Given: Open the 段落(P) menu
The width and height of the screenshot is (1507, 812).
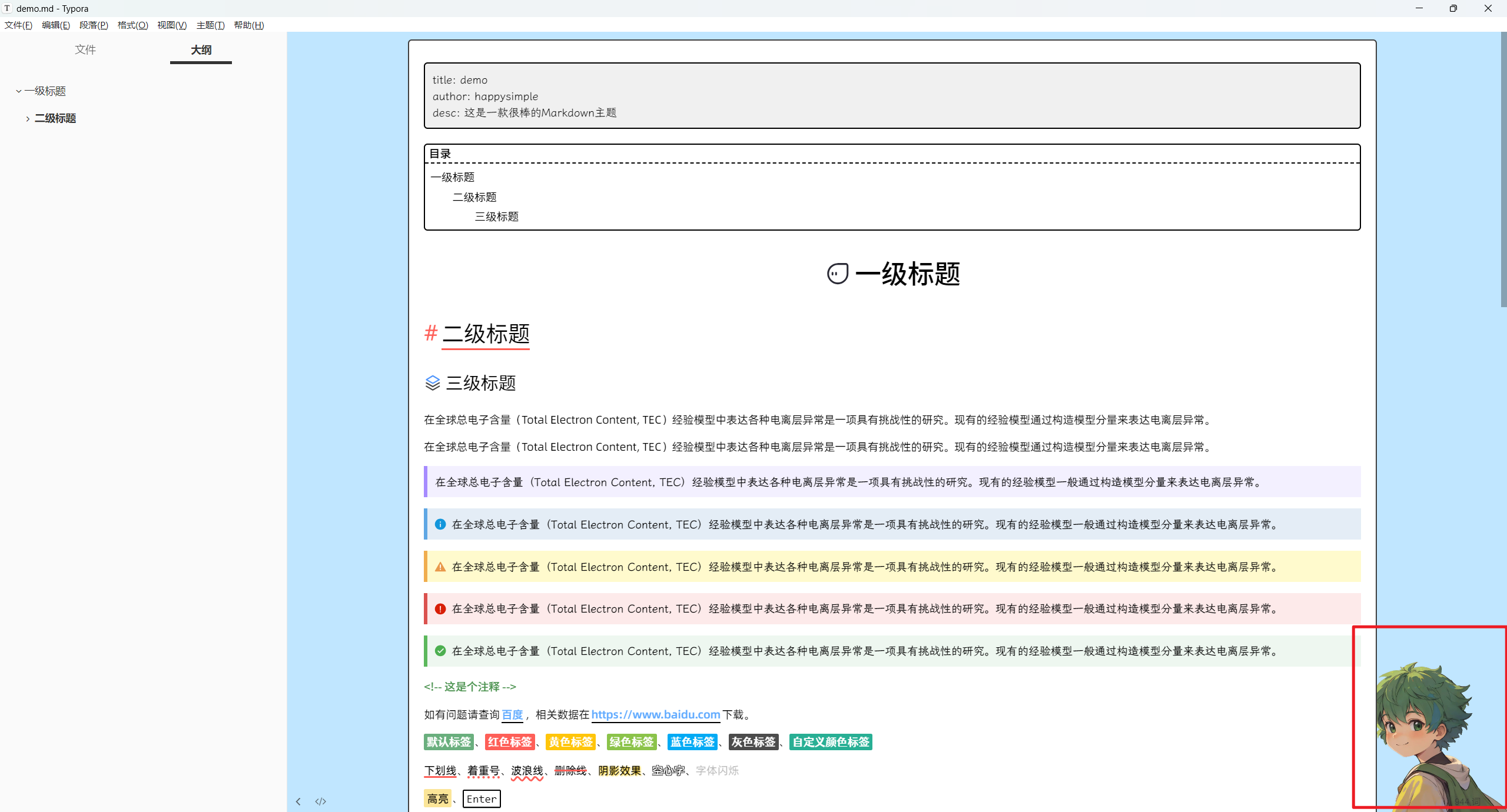Looking at the screenshot, I should coord(94,25).
